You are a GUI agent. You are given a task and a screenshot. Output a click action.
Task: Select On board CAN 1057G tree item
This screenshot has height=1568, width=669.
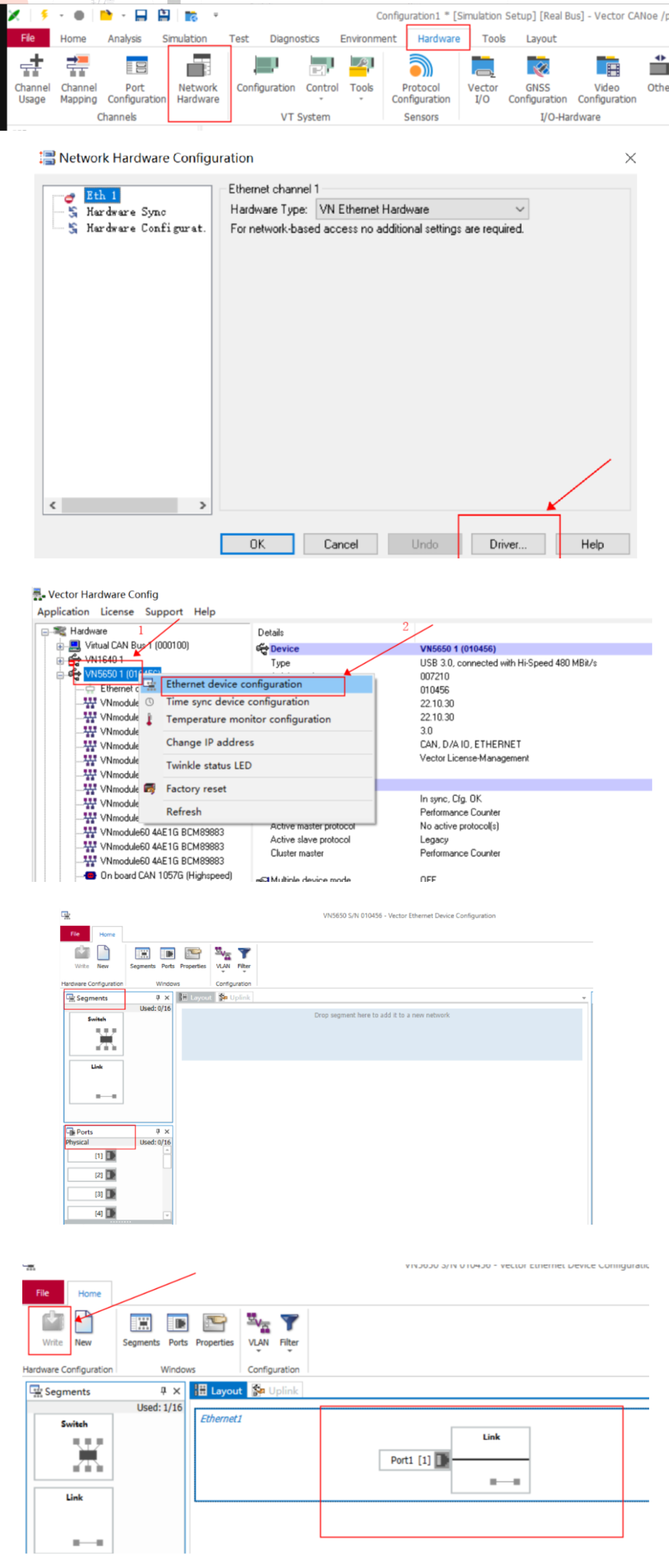166,876
